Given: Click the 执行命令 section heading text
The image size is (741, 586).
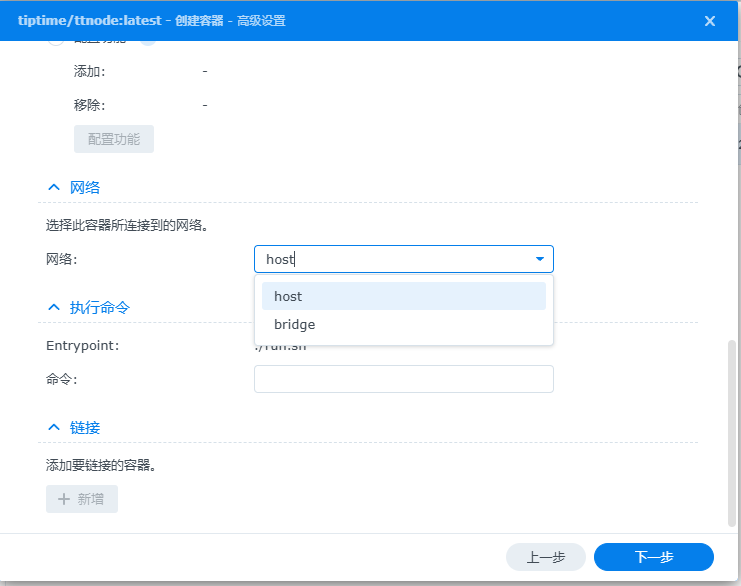Looking at the screenshot, I should click(100, 307).
